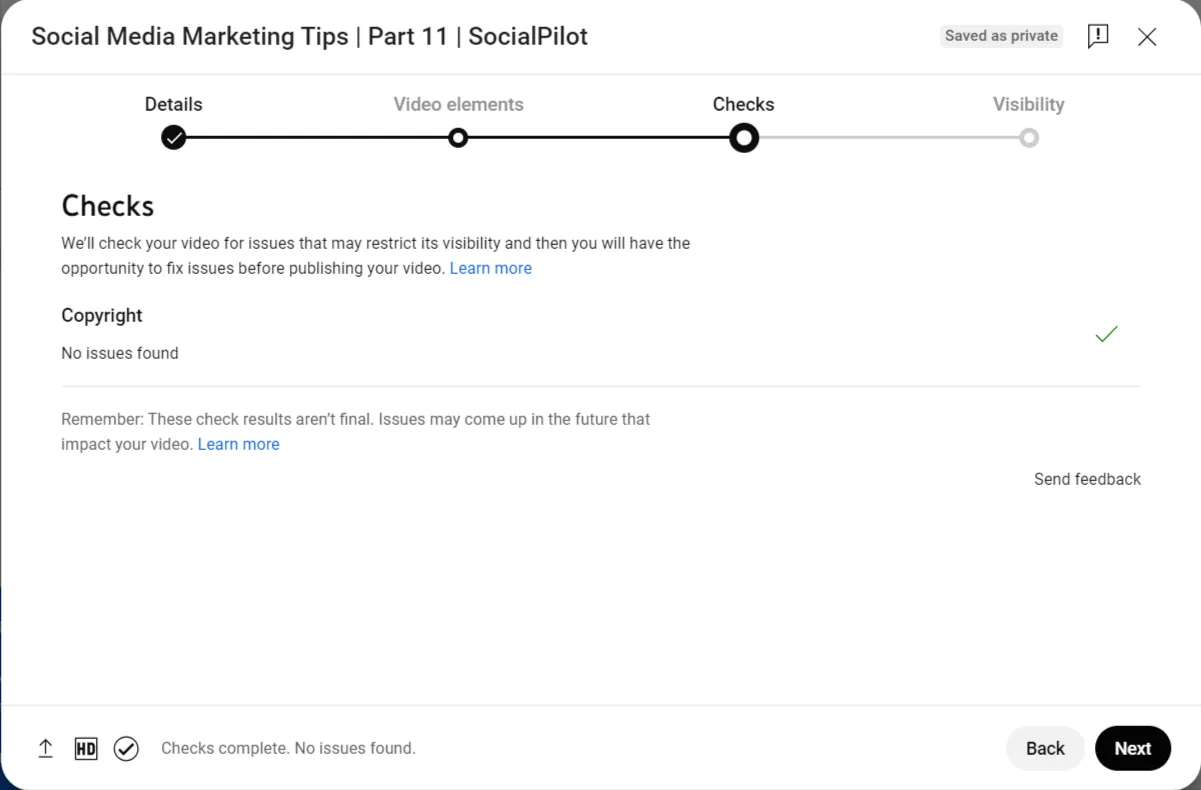
Task: Click the Back button
Action: [x=1045, y=748]
